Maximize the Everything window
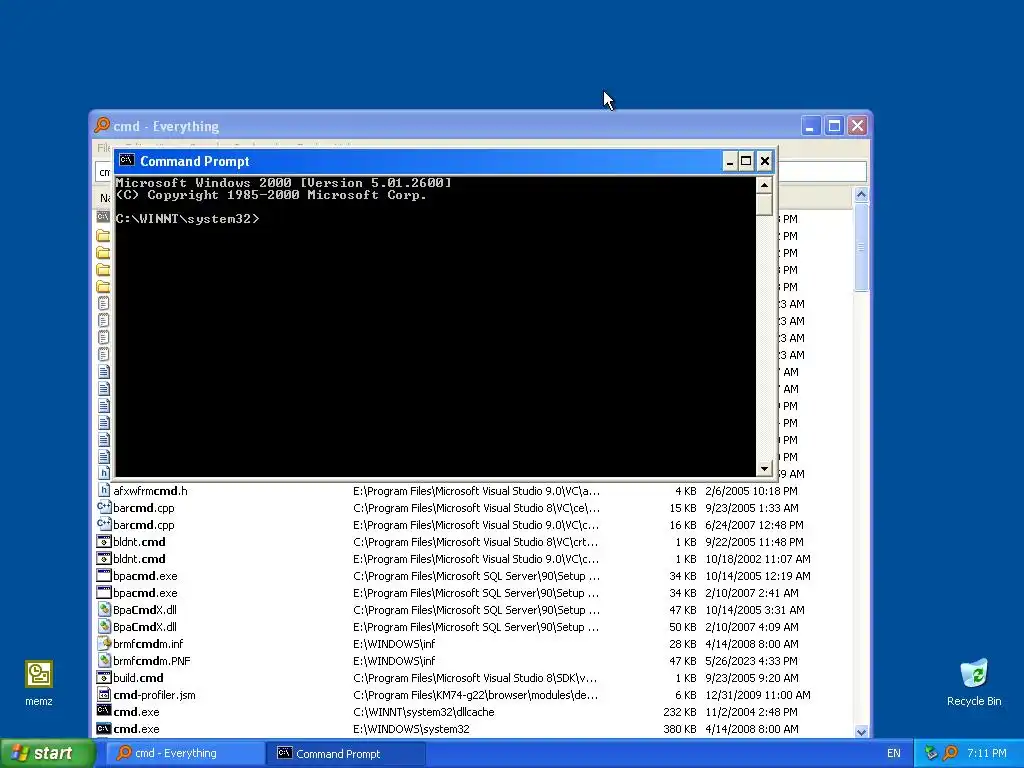 click(x=834, y=125)
